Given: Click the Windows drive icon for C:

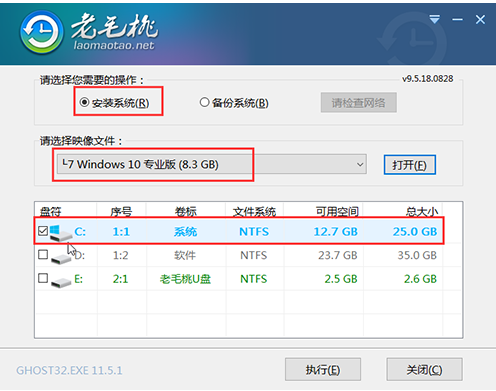Looking at the screenshot, I should 61,232.
